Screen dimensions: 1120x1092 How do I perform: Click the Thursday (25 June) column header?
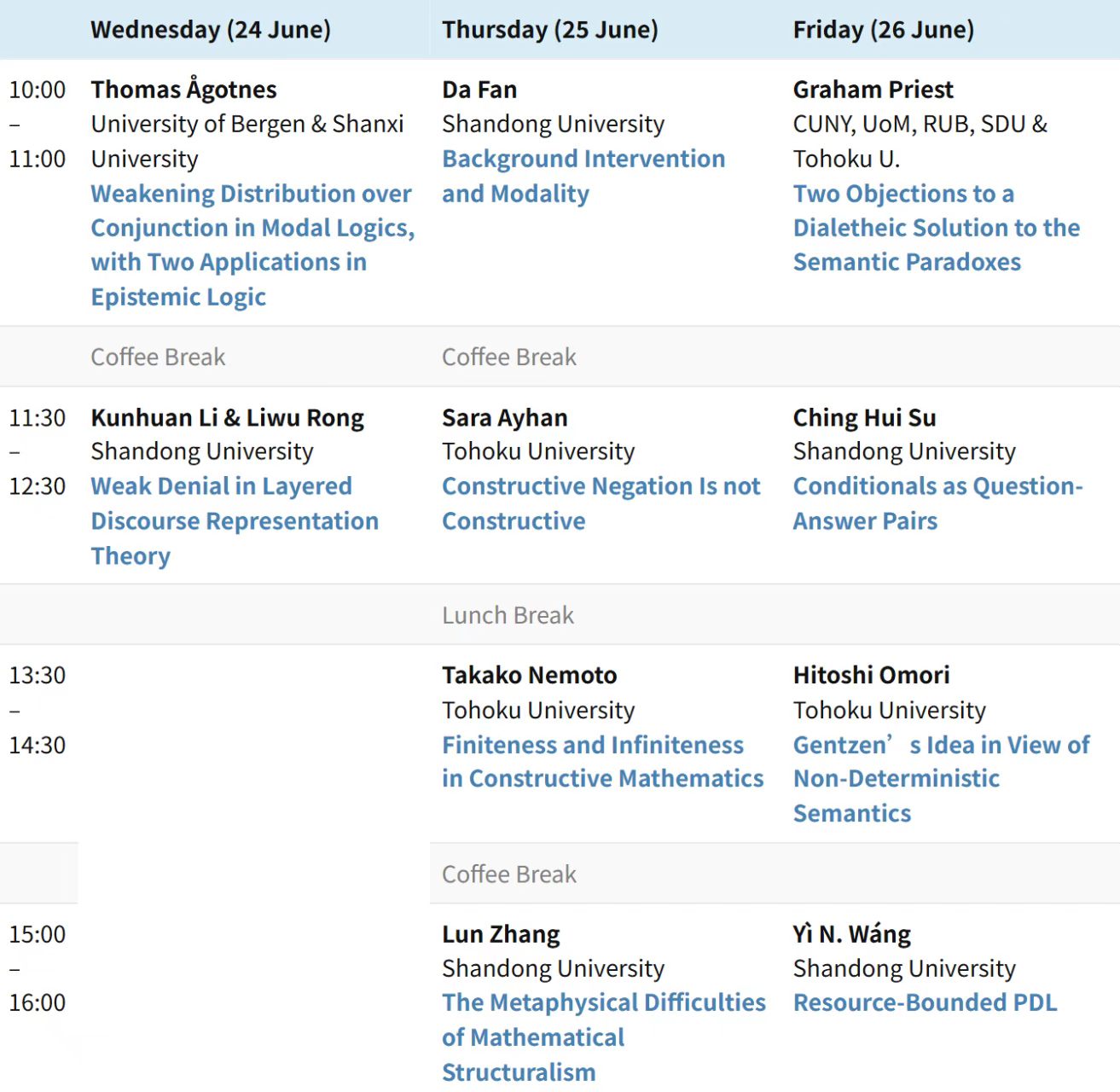coord(550,30)
